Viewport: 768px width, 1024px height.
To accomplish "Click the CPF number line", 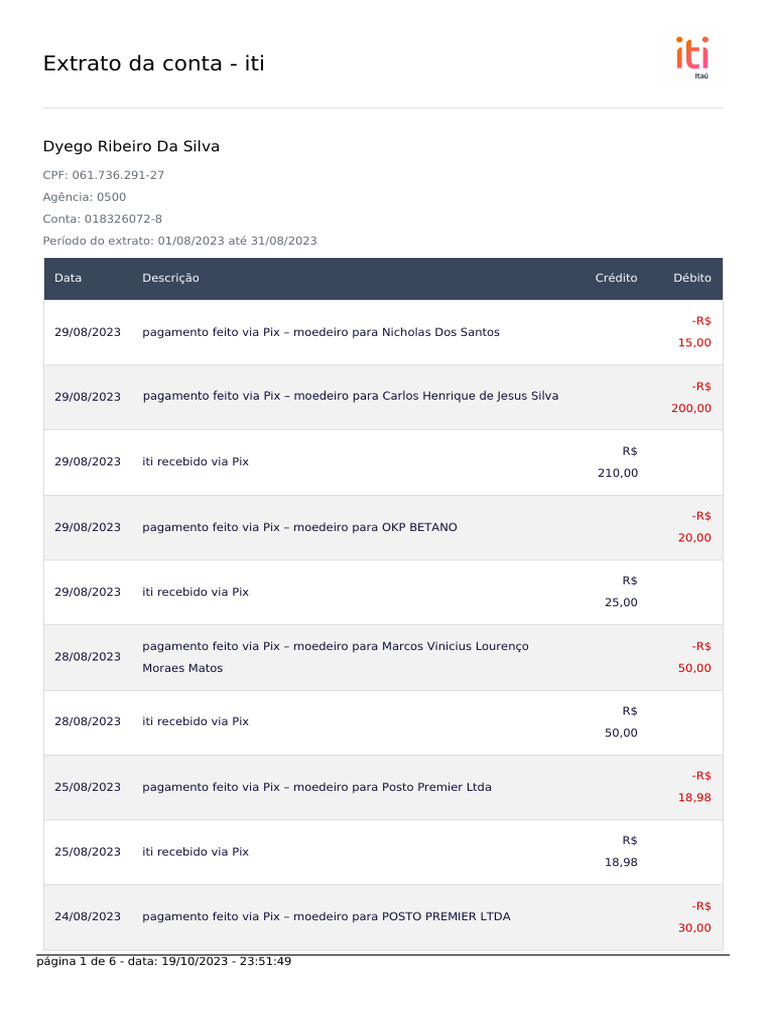I will [103, 175].
